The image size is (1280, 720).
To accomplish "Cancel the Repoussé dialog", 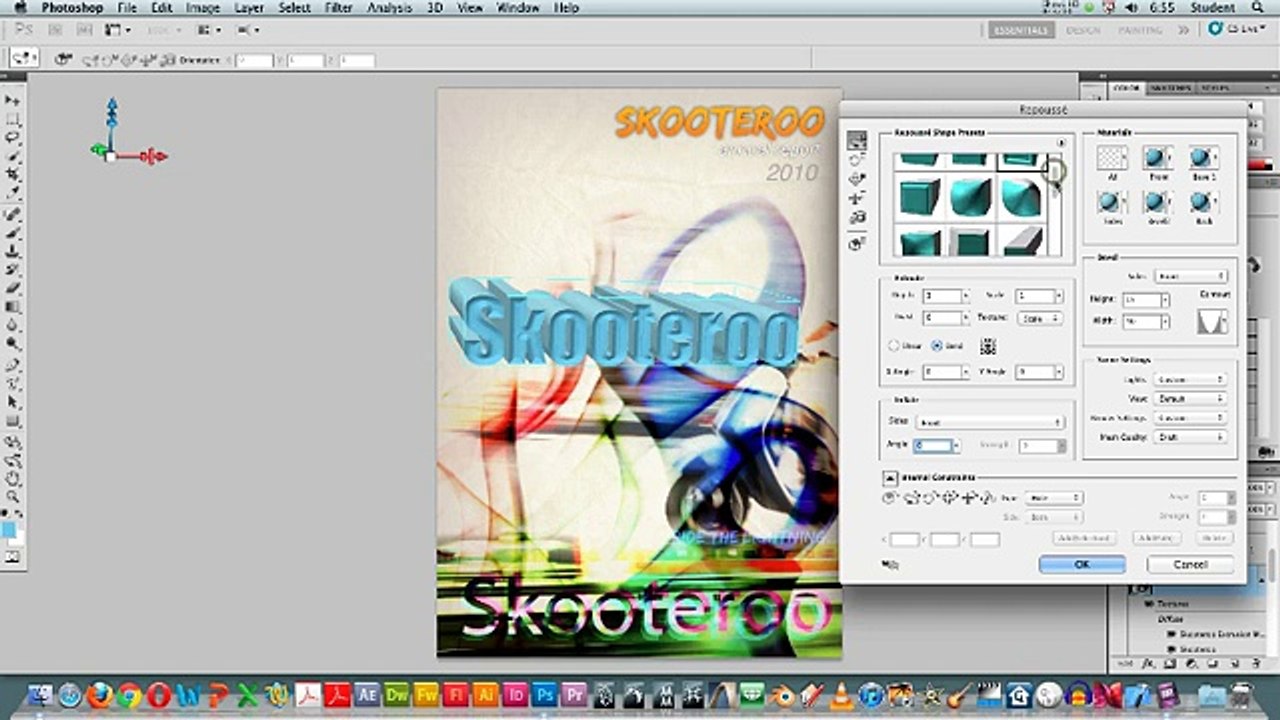I will pyautogui.click(x=1190, y=564).
